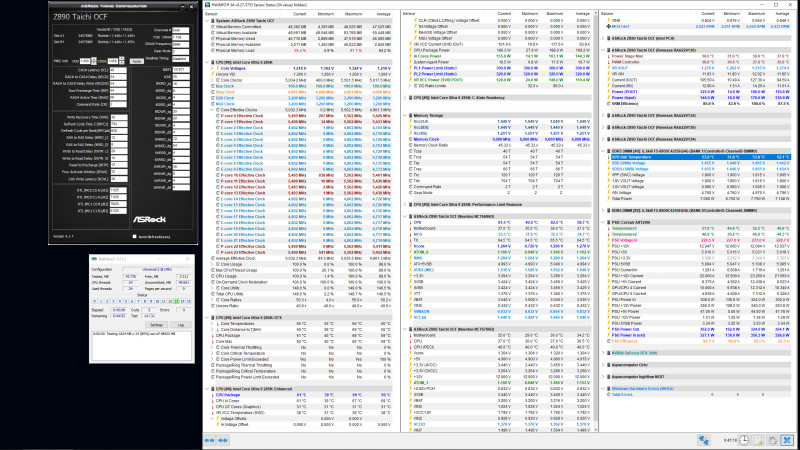
Task: Select the CPU Package Power row
Action: coord(501,51)
